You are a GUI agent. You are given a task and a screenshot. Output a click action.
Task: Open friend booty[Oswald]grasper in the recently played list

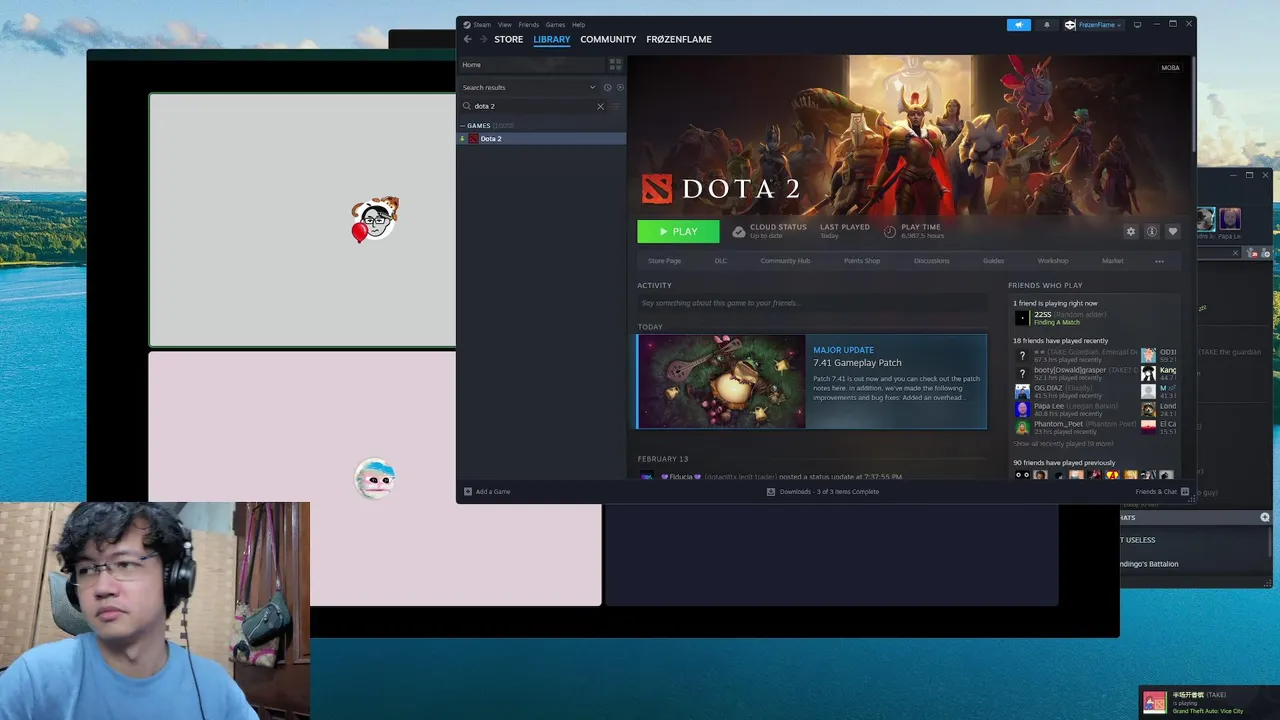pos(1076,373)
